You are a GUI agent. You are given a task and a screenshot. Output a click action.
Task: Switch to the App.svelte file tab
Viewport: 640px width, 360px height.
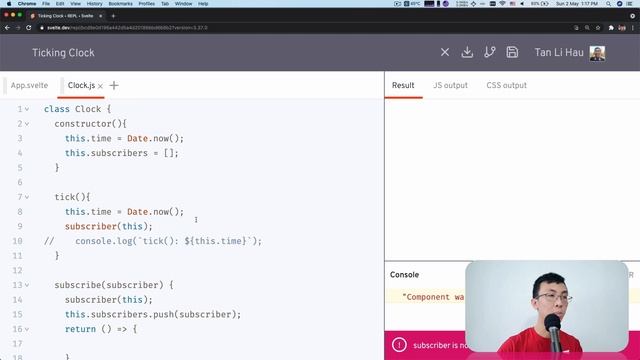(29, 85)
